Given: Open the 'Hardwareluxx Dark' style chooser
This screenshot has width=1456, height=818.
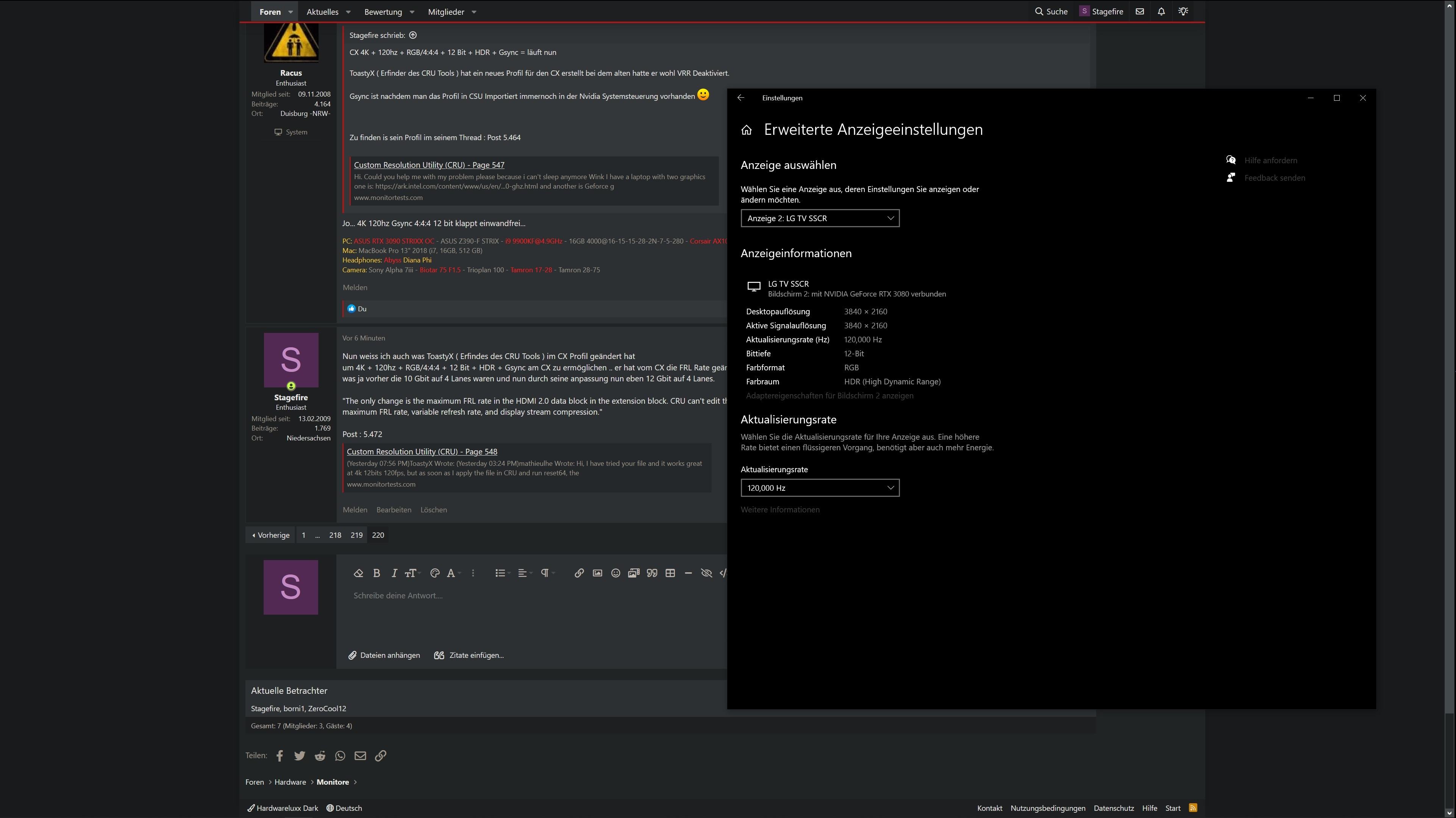Looking at the screenshot, I should click(283, 808).
